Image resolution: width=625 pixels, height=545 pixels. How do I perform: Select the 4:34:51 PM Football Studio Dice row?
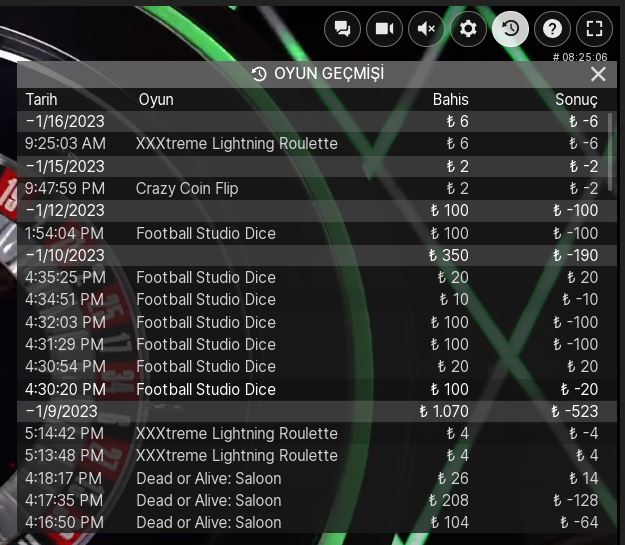(x=317, y=299)
